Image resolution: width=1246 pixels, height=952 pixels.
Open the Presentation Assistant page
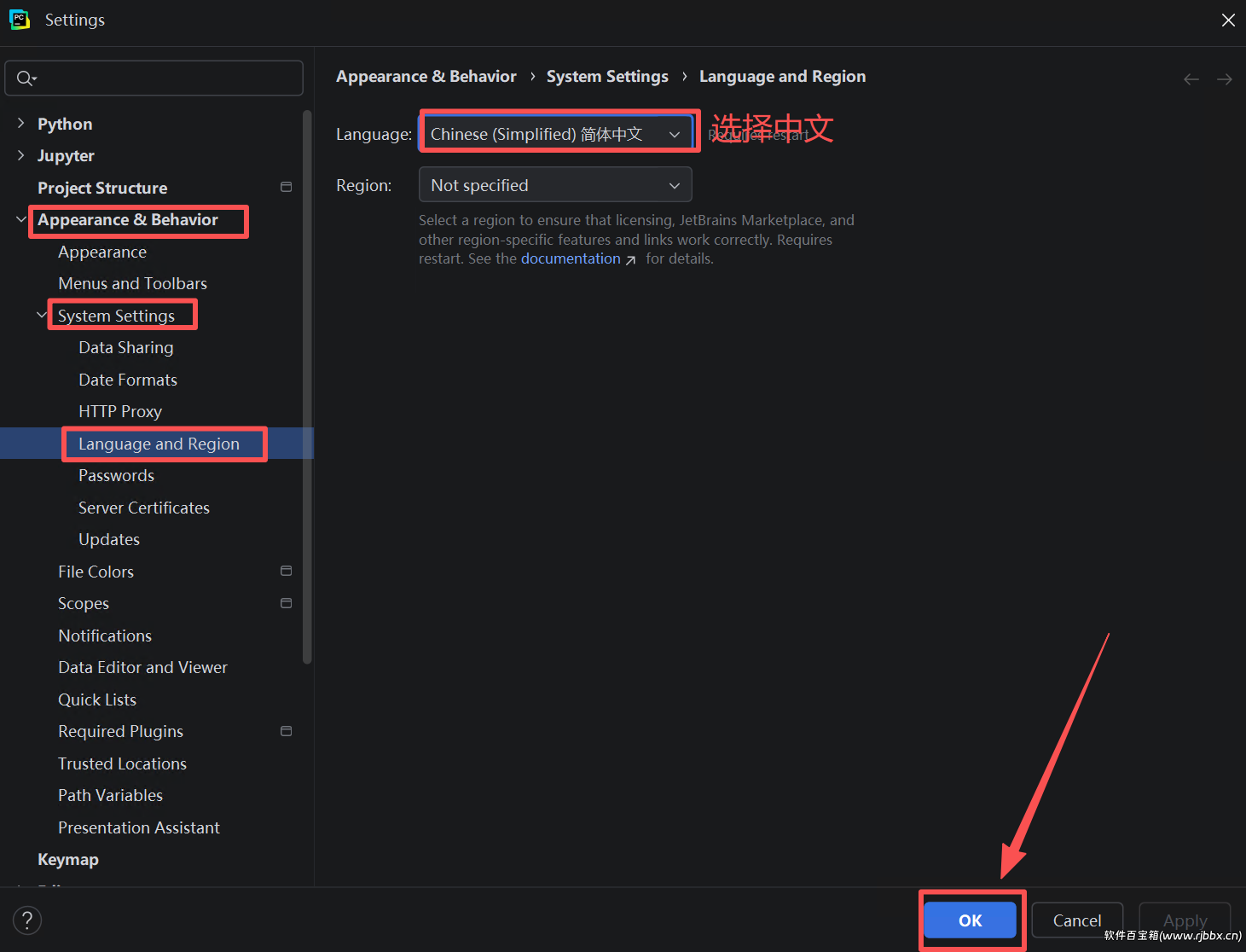139,827
